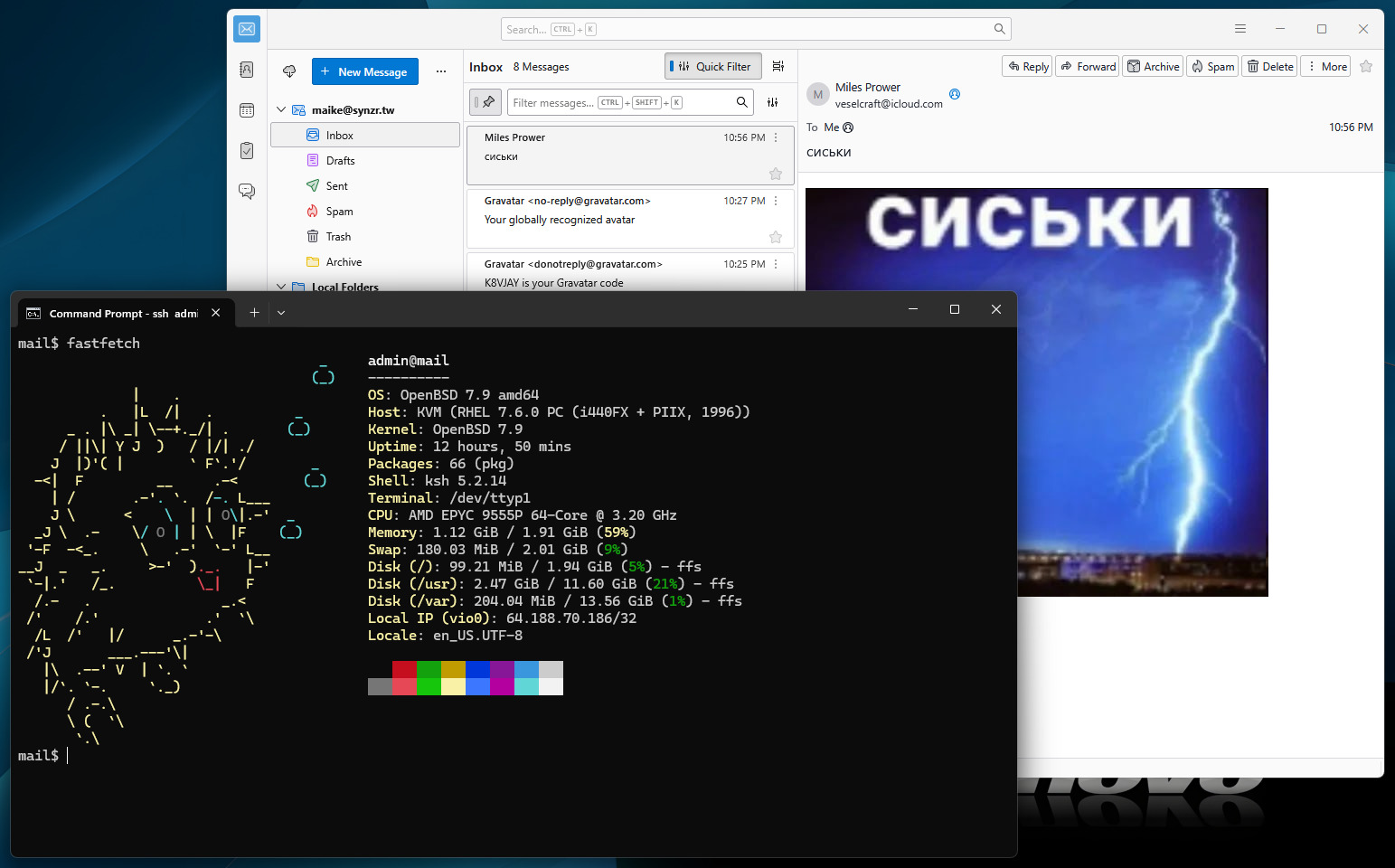The image size is (1395, 868).
Task: Open message list display options icon
Action: (x=778, y=66)
